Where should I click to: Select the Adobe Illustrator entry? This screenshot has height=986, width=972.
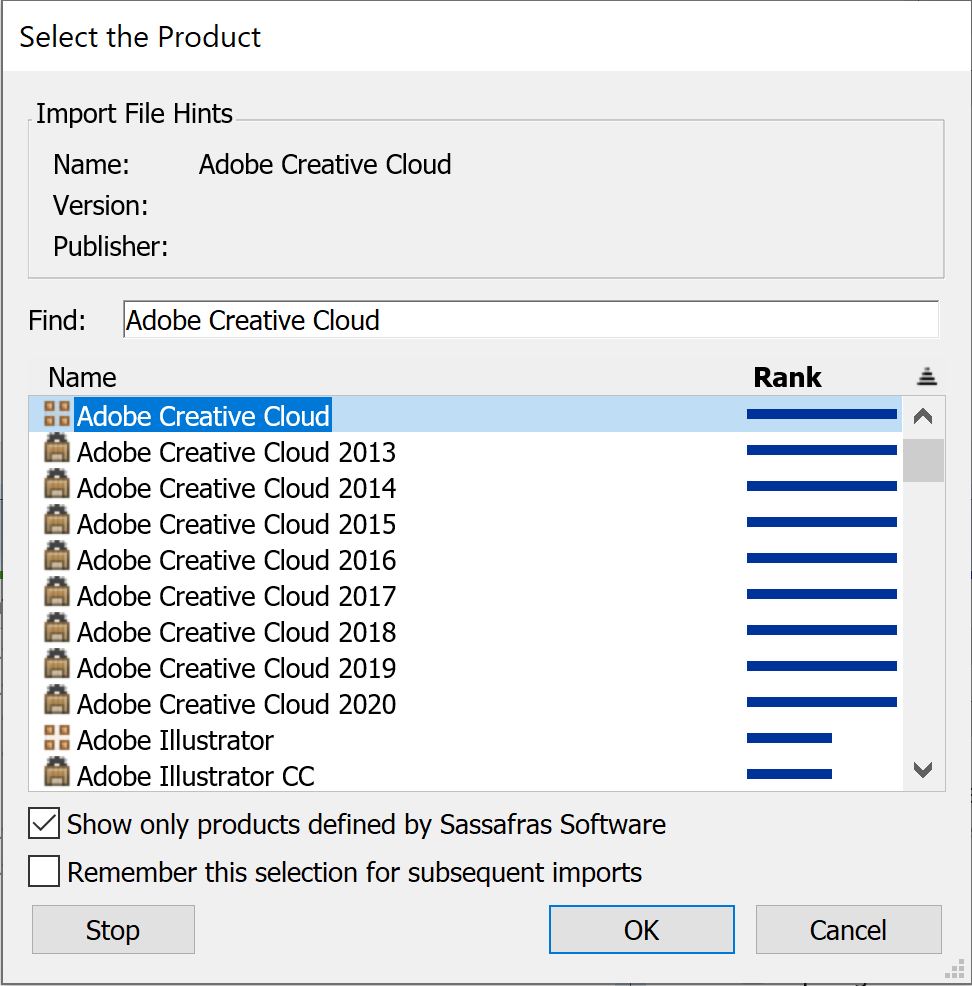[465, 738]
